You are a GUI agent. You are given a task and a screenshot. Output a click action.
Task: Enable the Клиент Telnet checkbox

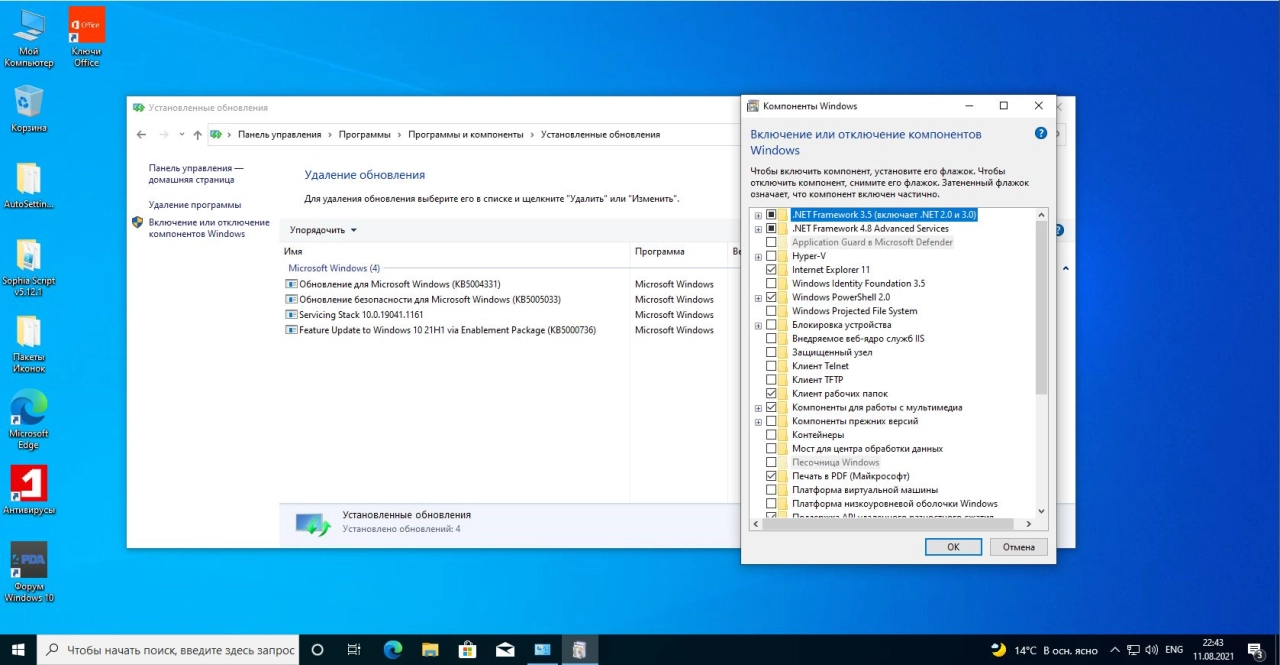click(x=771, y=366)
